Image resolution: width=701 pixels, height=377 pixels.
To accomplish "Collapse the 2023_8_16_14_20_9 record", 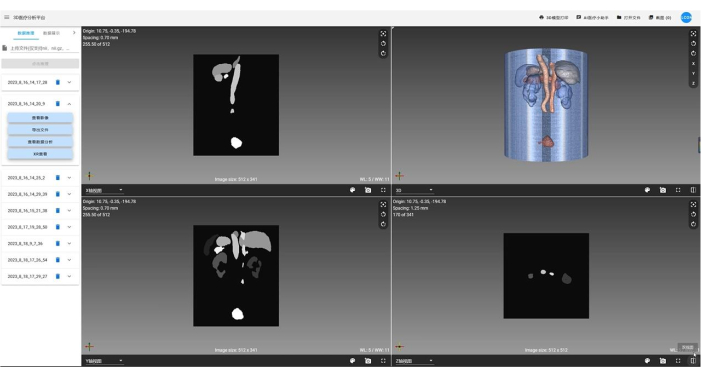I will point(69,104).
